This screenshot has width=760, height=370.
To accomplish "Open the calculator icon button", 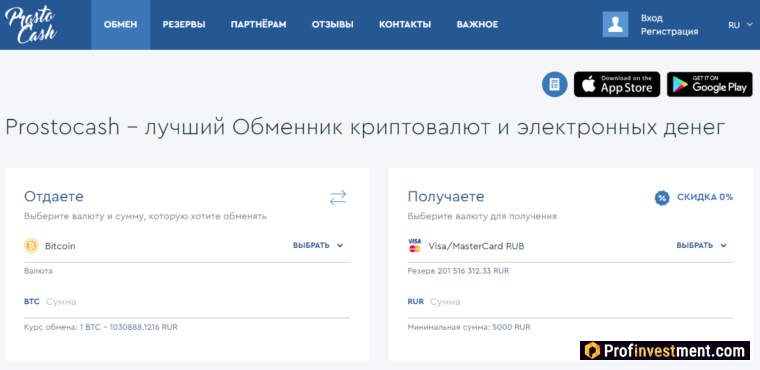I will click(x=554, y=84).
